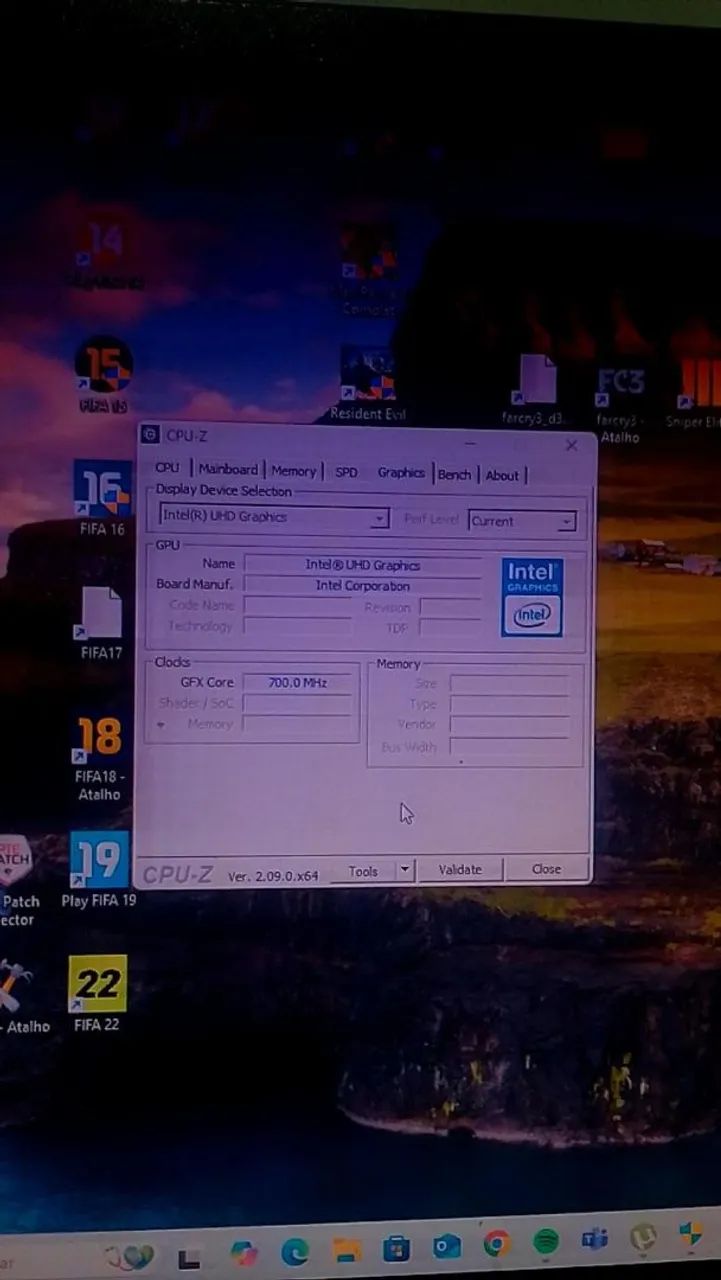Switch to the CPU tab

pos(167,468)
